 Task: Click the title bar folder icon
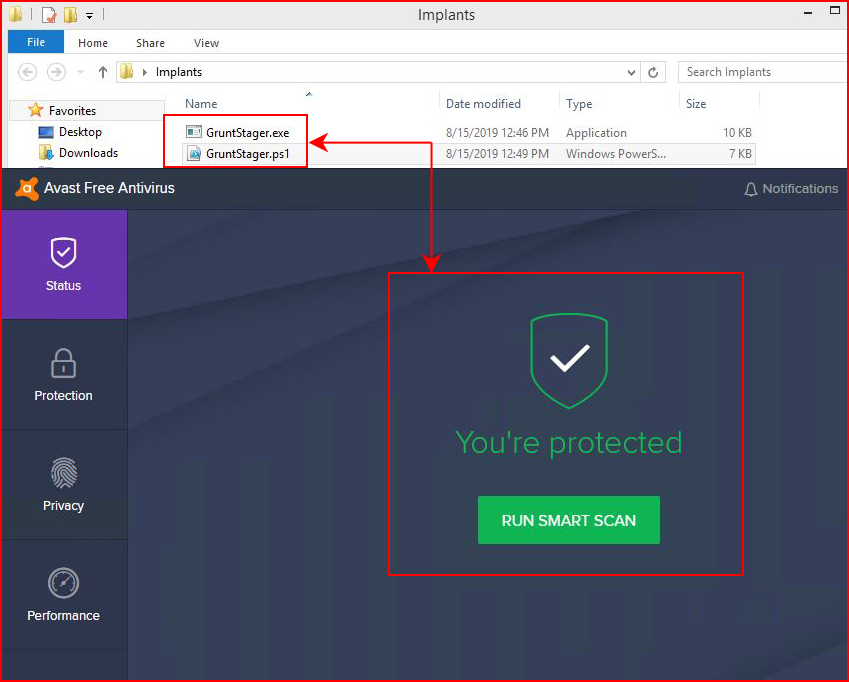point(16,14)
